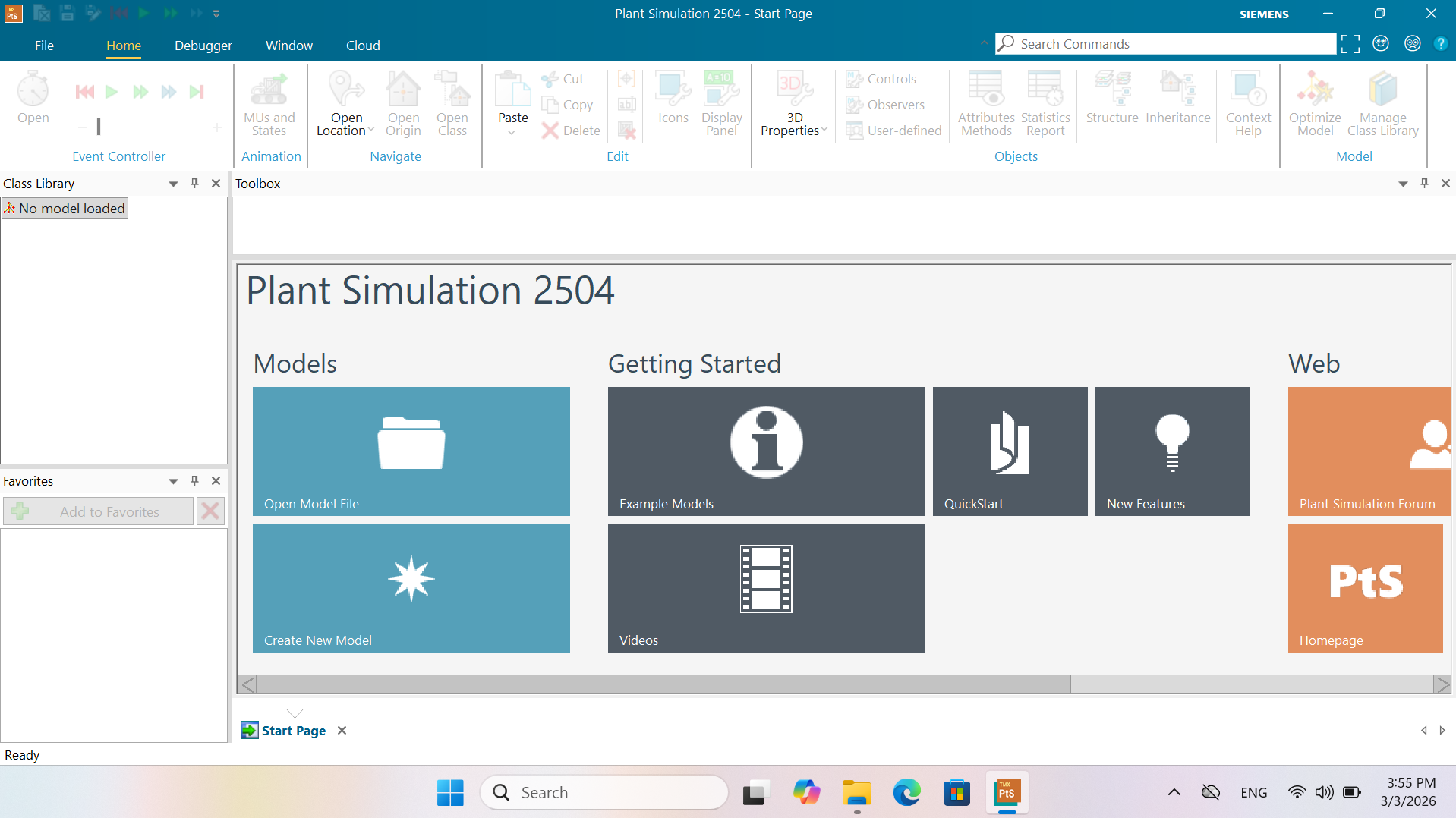Viewport: 1456px width, 818px height.
Task: Click the start page horizontal scrollbar right arrow
Action: (1442, 684)
